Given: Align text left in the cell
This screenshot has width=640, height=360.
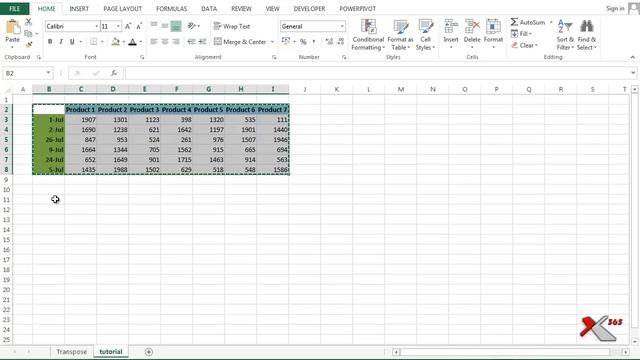Looking at the screenshot, I should tap(154, 42).
